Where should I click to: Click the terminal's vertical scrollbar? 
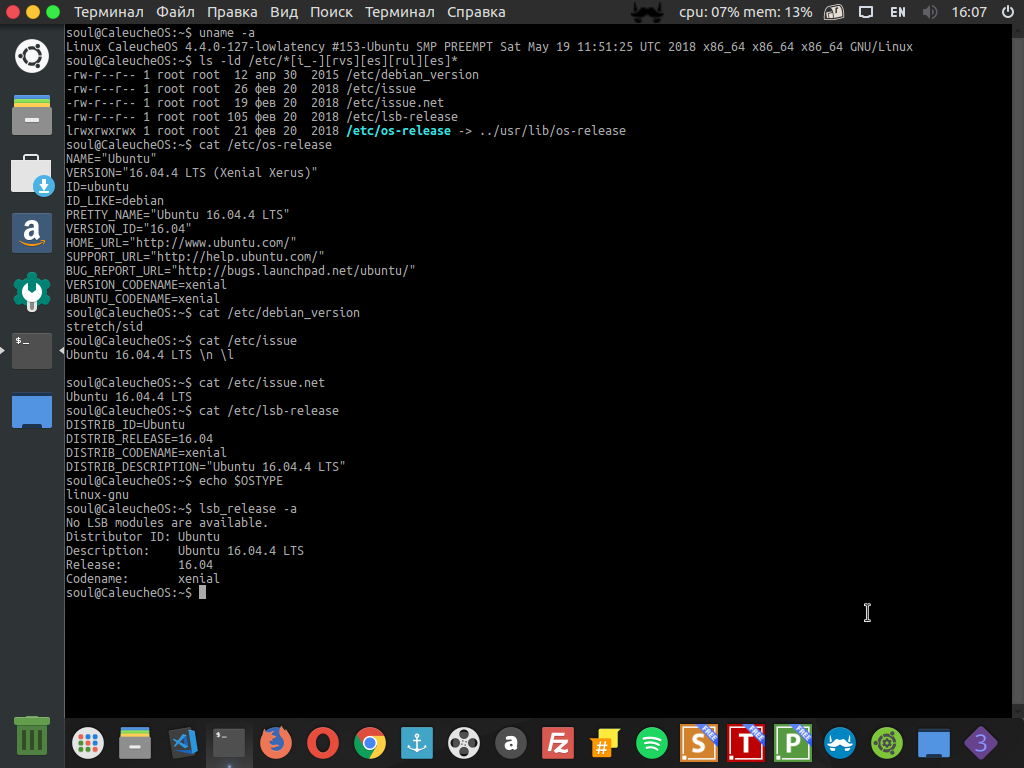(x=1017, y=370)
